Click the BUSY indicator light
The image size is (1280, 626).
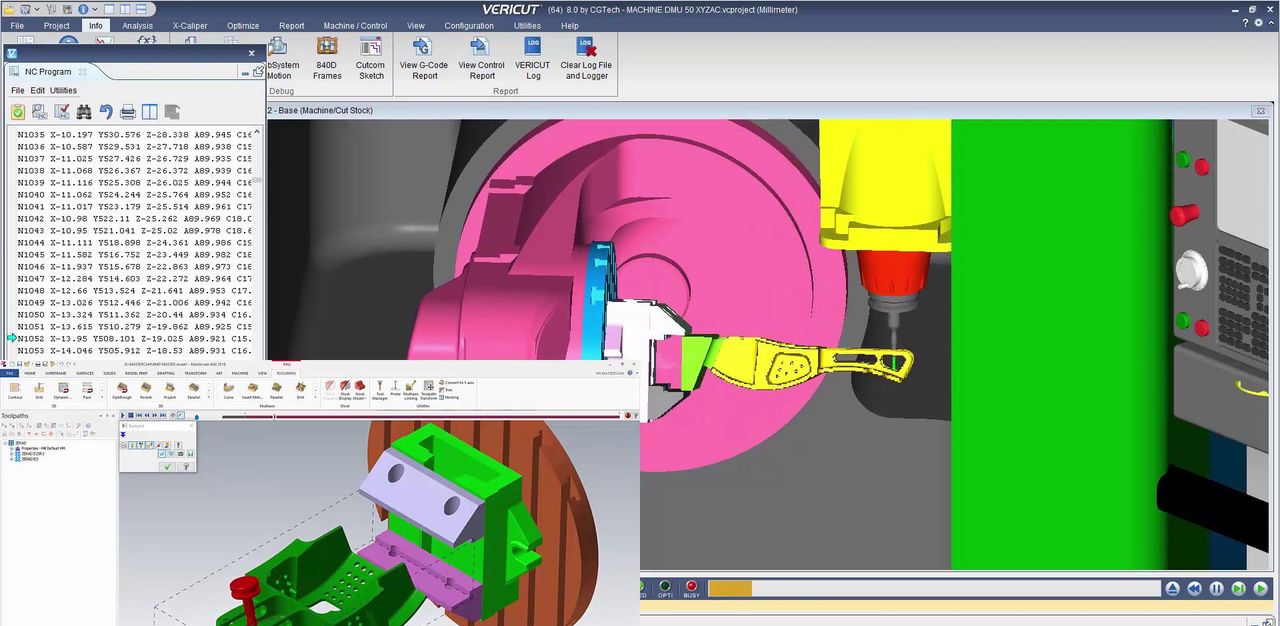tap(692, 588)
